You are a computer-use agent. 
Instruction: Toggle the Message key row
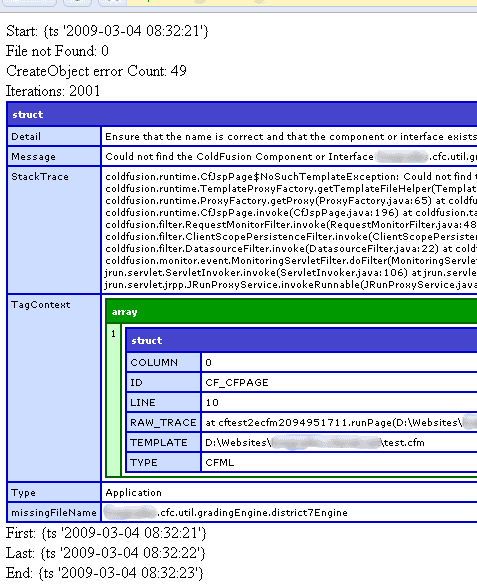click(54, 156)
